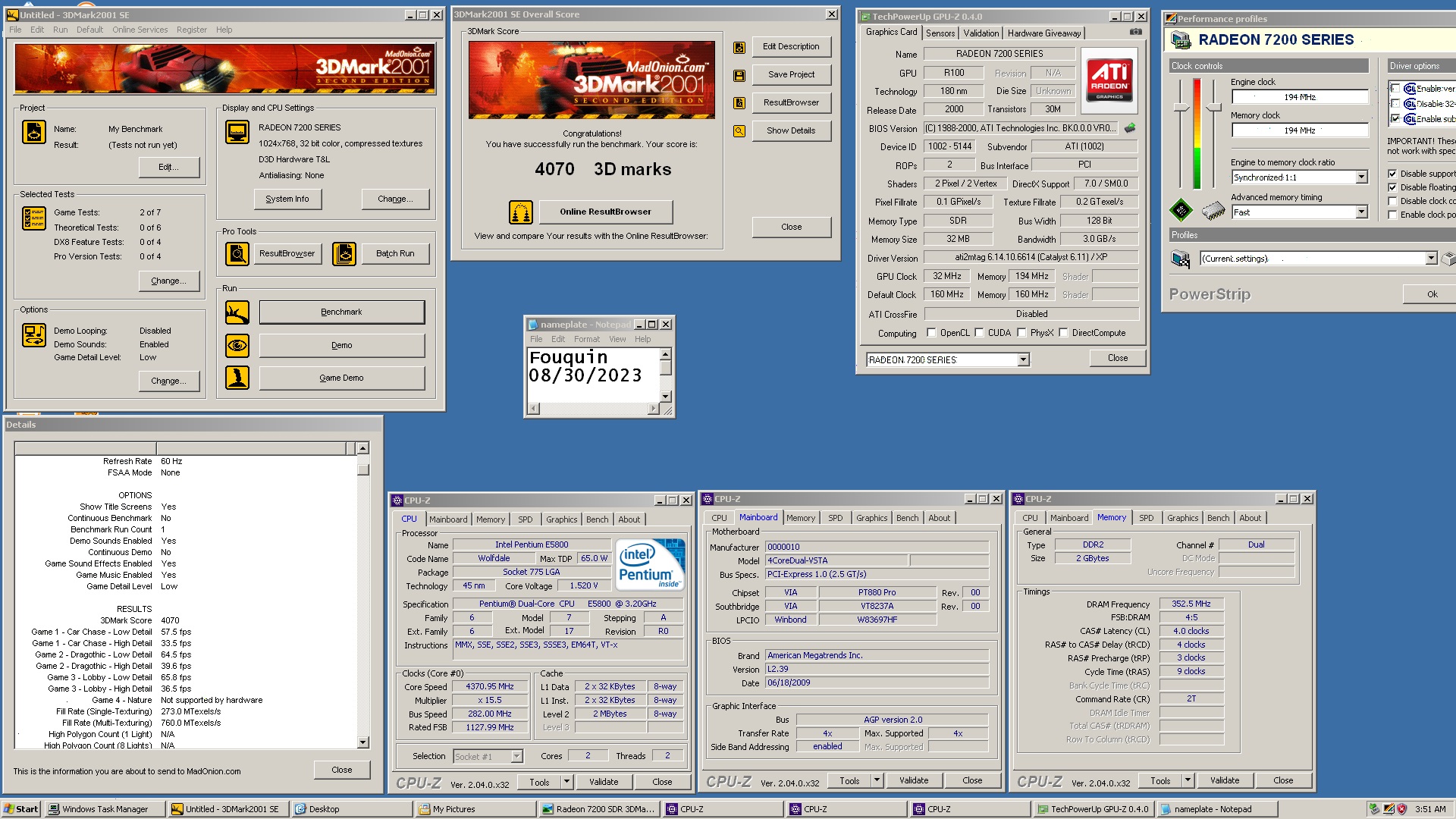Click the PowerStrip memory chip icon

[x=1214, y=210]
